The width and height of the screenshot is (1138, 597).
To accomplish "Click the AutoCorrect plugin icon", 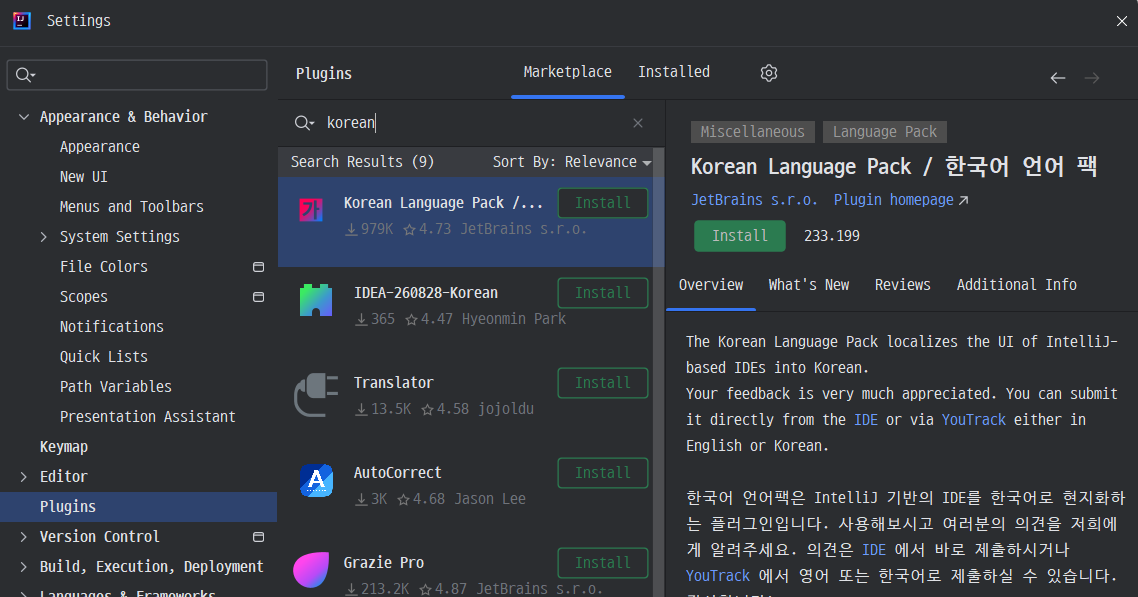I will (x=316, y=480).
